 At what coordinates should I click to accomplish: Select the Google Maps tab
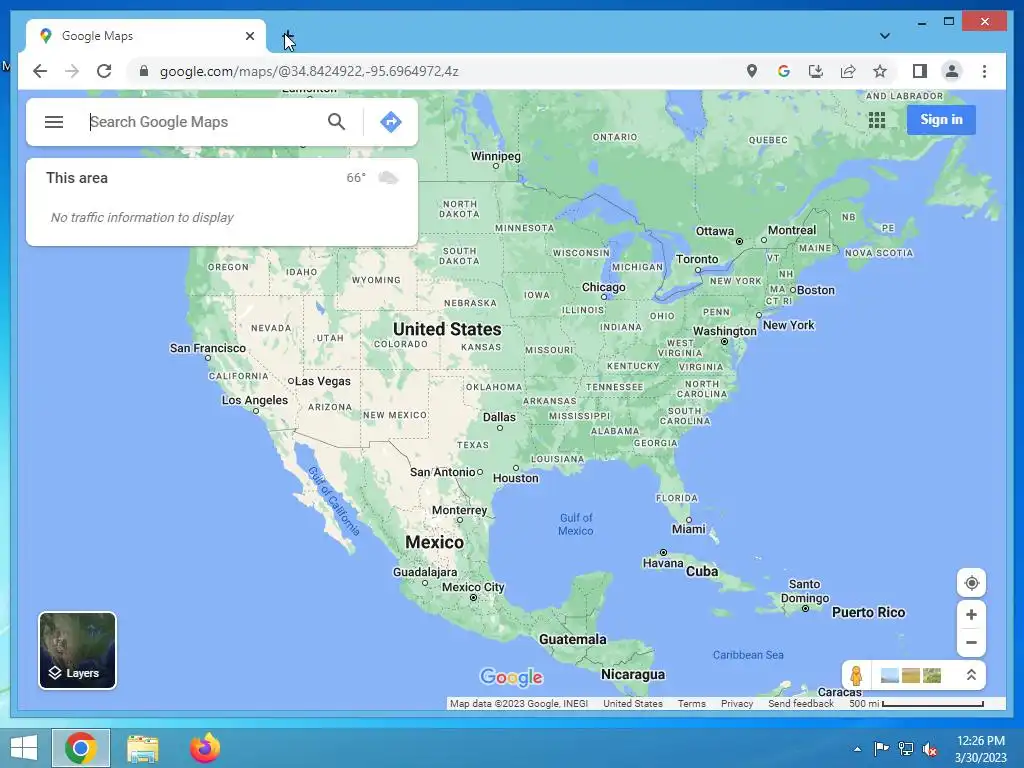click(x=146, y=36)
